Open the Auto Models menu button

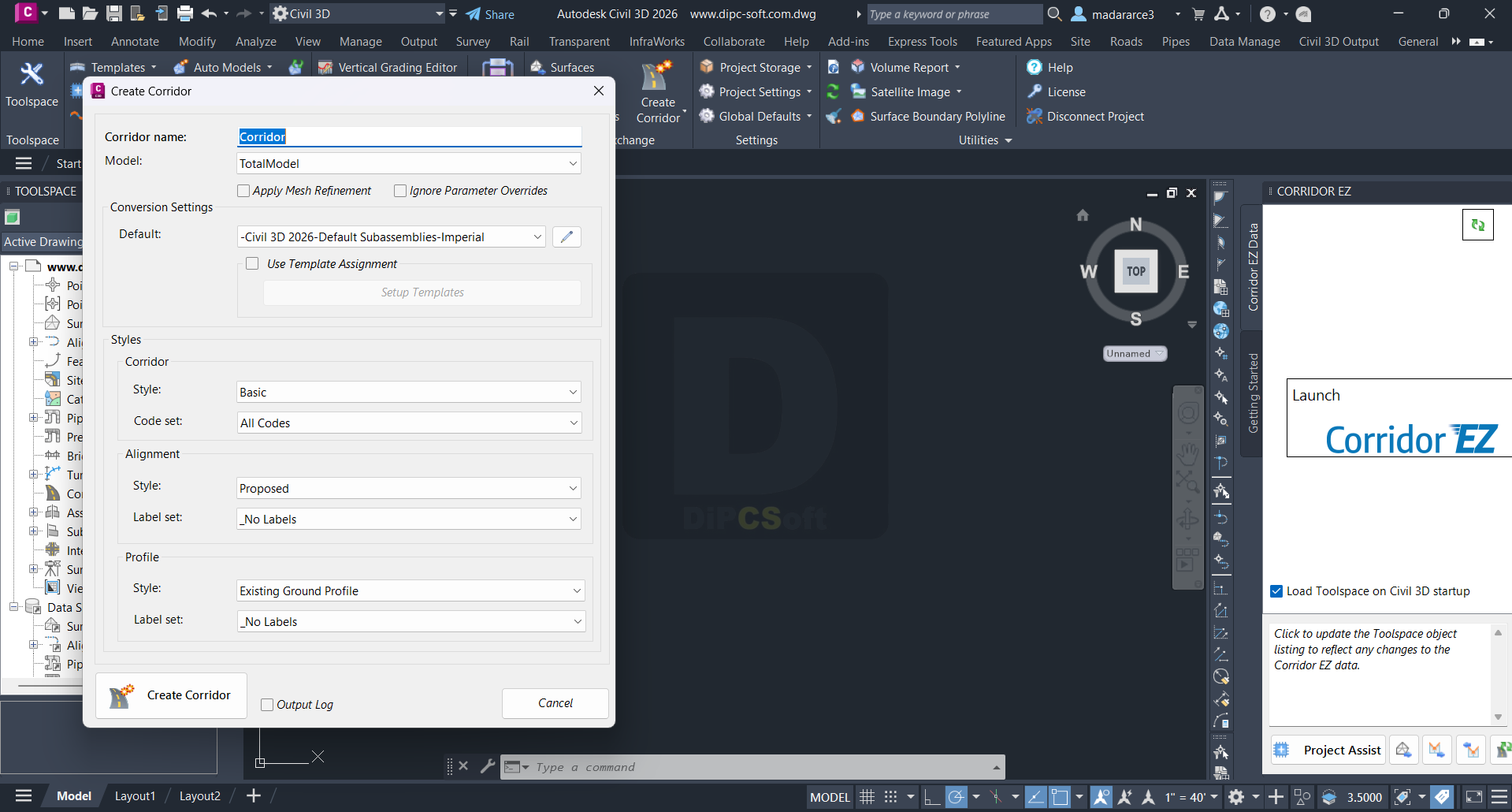point(223,68)
